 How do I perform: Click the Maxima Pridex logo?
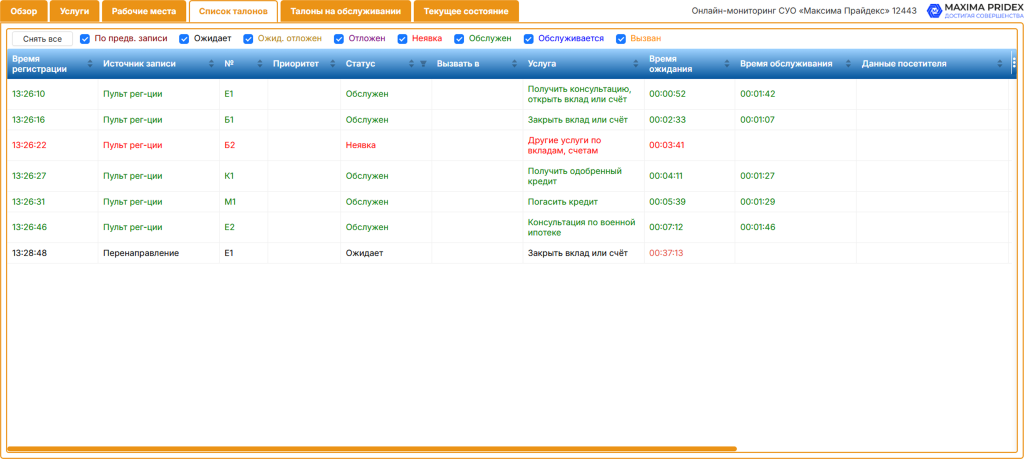coord(974,10)
